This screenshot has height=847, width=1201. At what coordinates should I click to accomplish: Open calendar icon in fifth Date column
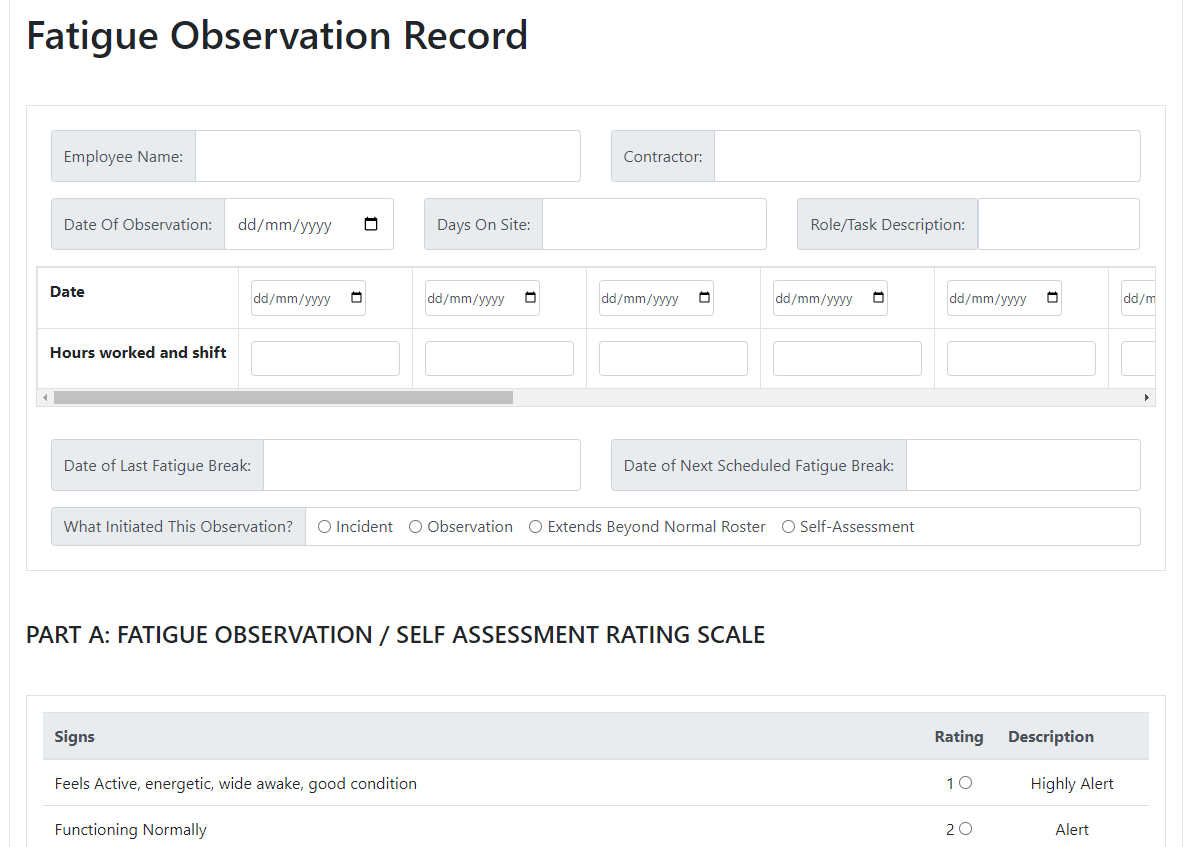click(1053, 298)
